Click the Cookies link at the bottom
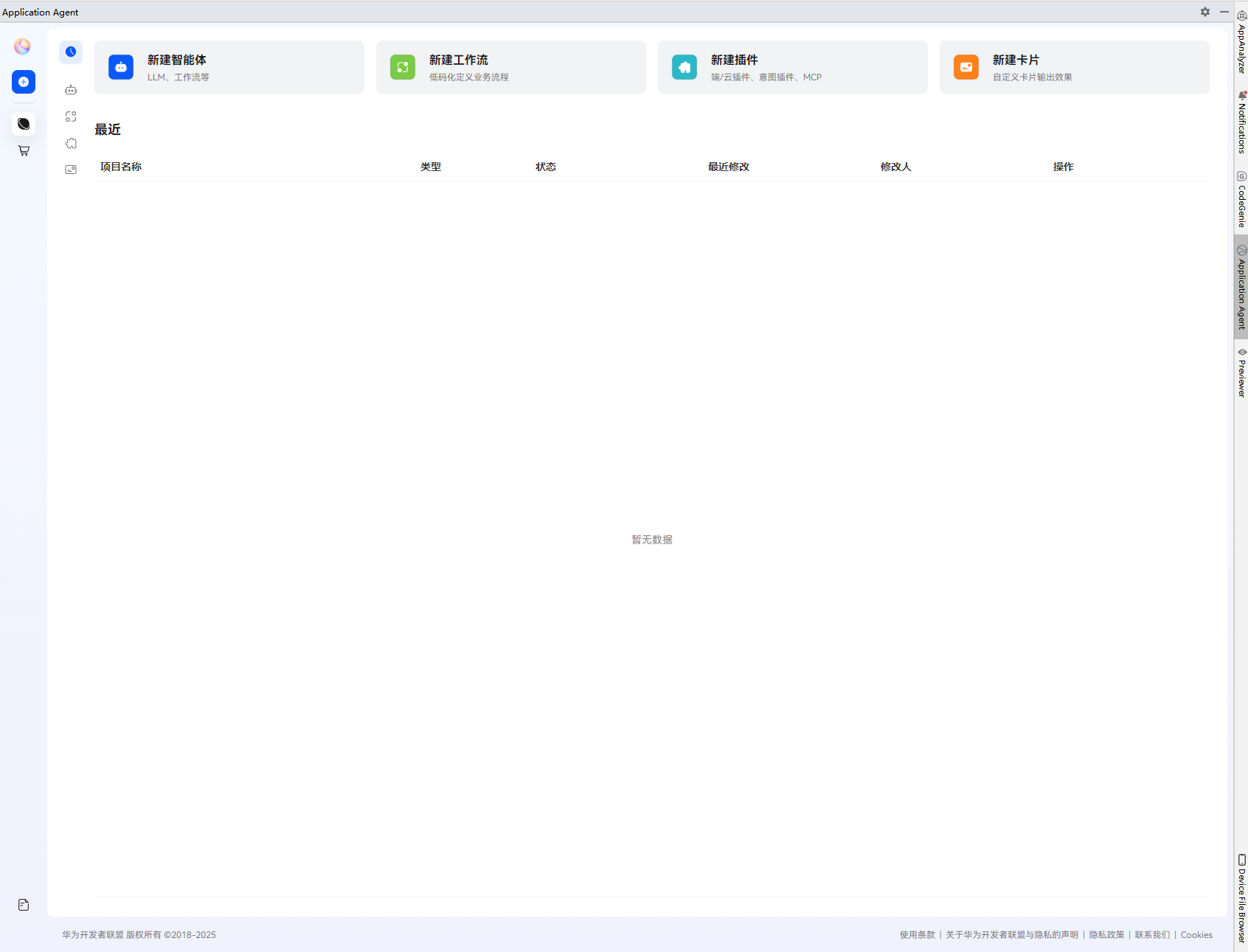1248x952 pixels. click(x=1196, y=934)
